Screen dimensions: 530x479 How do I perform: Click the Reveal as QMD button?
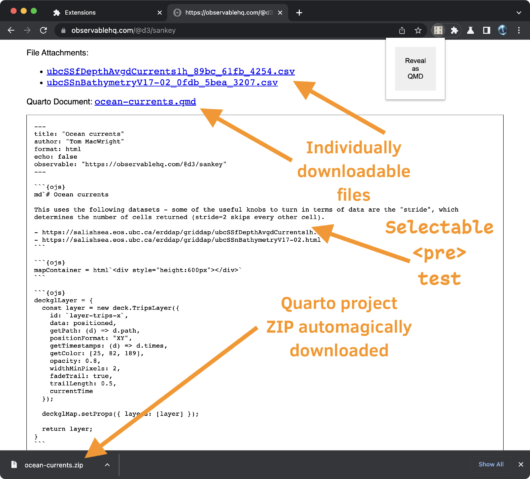415,69
